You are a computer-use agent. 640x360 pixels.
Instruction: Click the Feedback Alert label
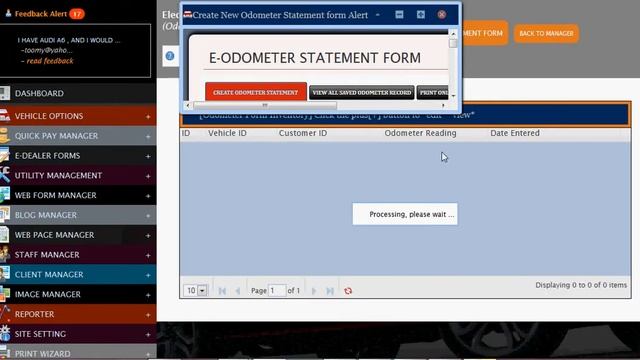40,13
